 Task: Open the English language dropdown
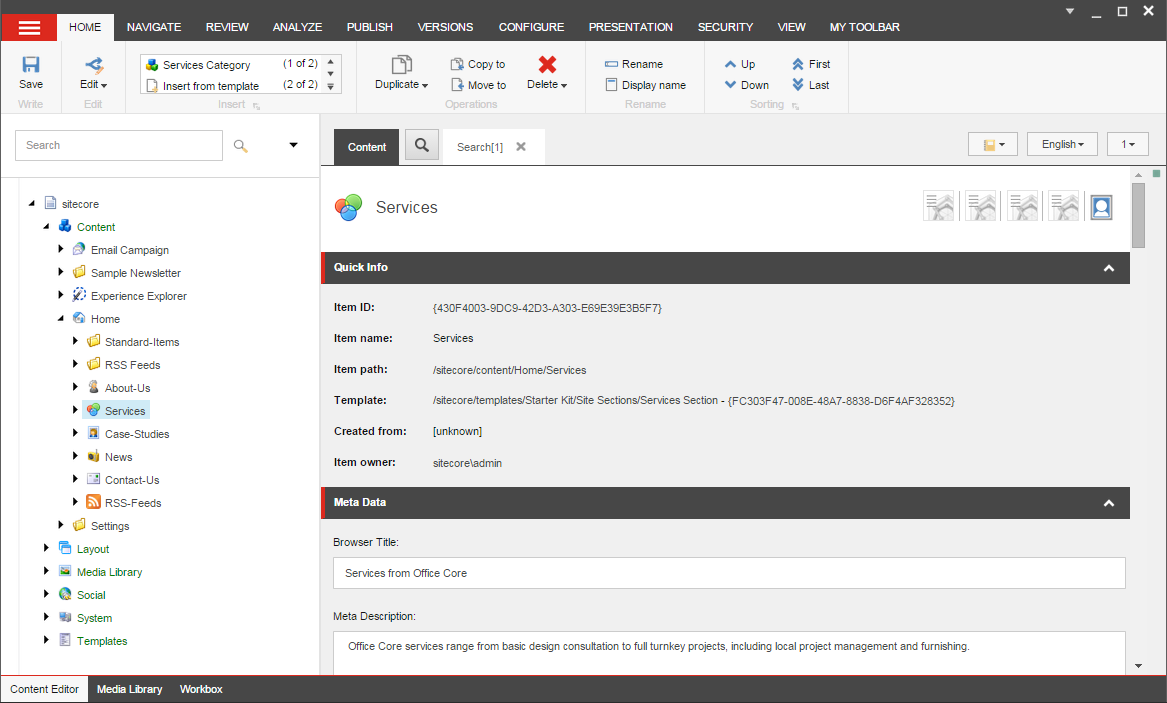coord(1062,144)
